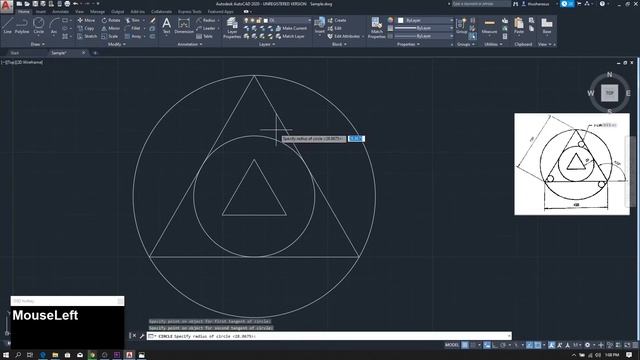Open the ByLayer color dropdown
Image resolution: width=640 pixels, height=360 pixels.
[x=425, y=20]
